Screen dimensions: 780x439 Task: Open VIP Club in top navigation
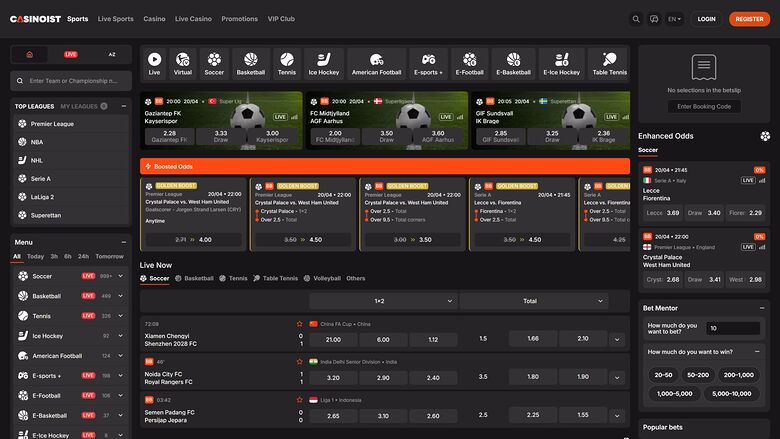click(281, 19)
